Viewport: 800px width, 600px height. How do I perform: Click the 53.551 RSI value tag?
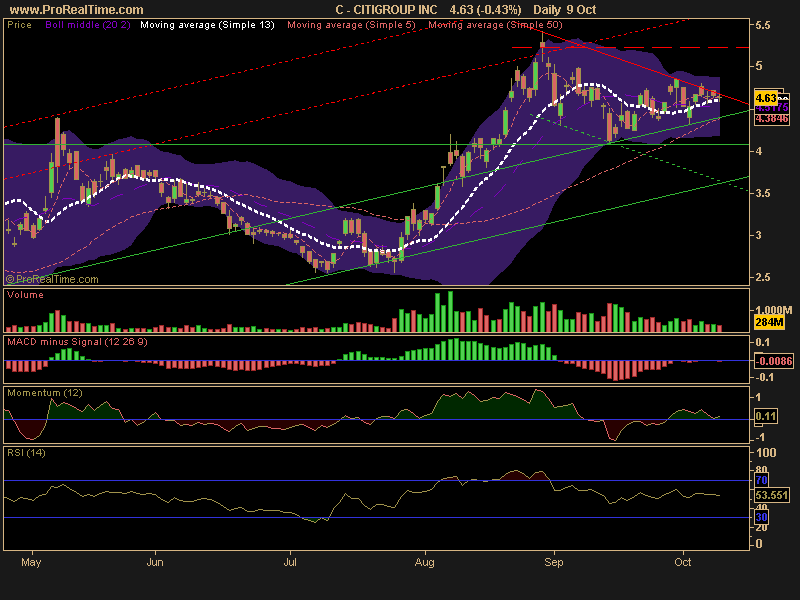[771, 495]
